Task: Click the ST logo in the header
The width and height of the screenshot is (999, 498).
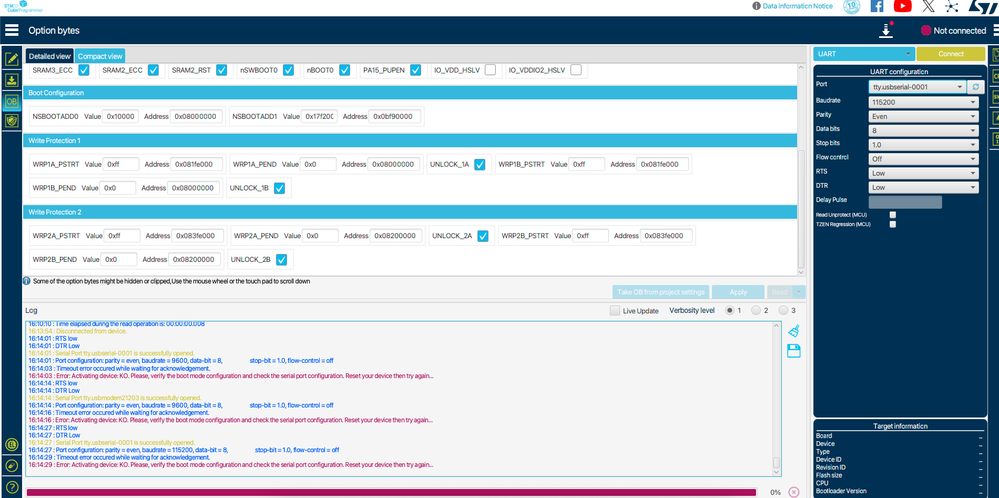Action: (982, 6)
